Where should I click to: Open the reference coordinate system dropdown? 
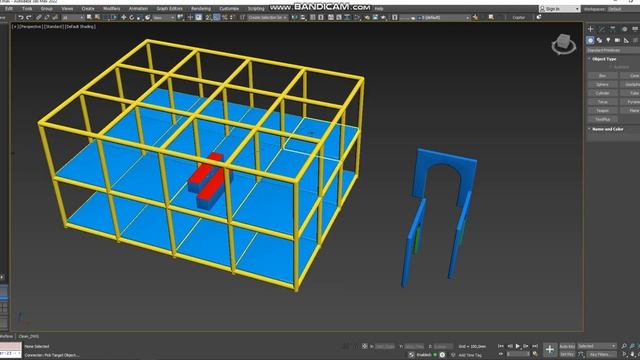pyautogui.click(x=164, y=18)
